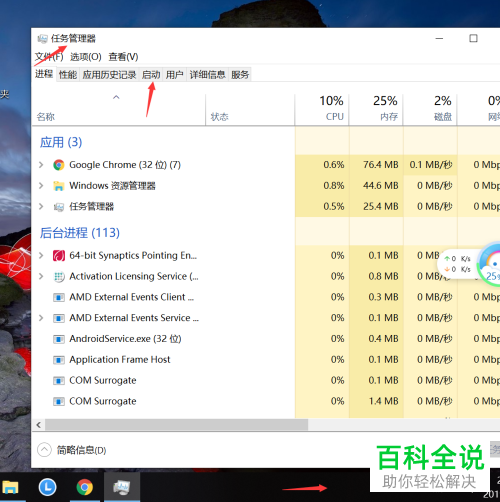Select the Application Frame Host row
The image size is (500, 502).
266,360
